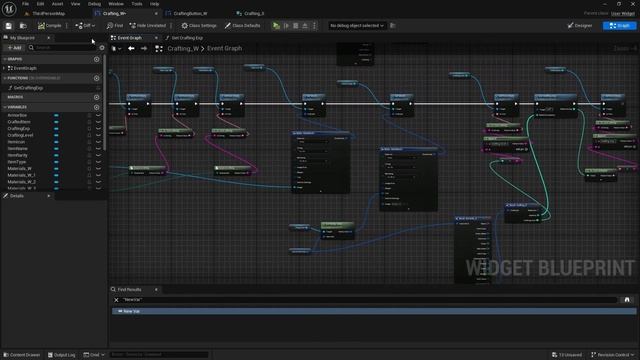Switch to the ThirdPersonMap tab

[48, 13]
